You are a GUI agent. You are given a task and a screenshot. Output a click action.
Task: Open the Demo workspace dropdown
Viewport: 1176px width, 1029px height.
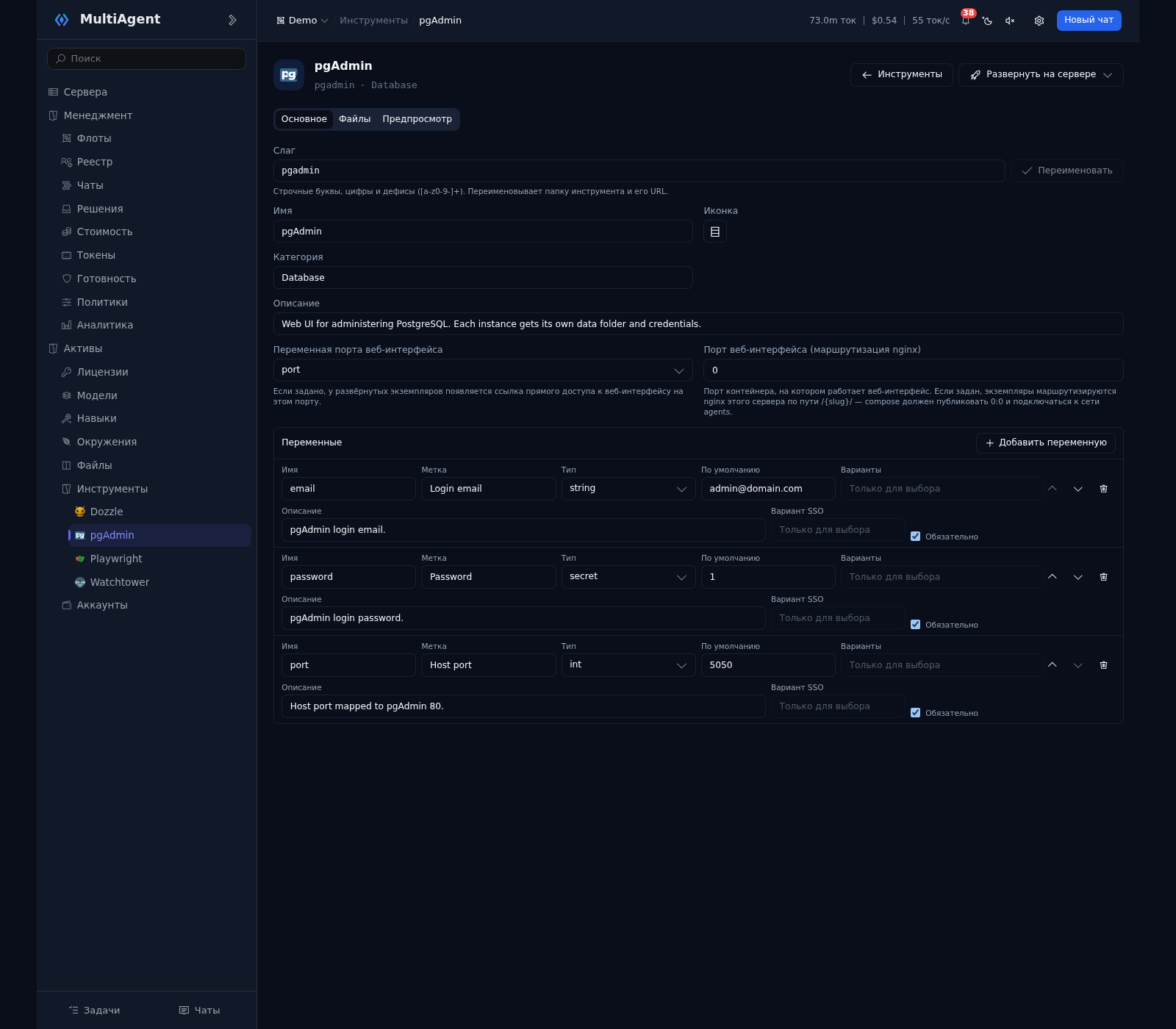302,21
